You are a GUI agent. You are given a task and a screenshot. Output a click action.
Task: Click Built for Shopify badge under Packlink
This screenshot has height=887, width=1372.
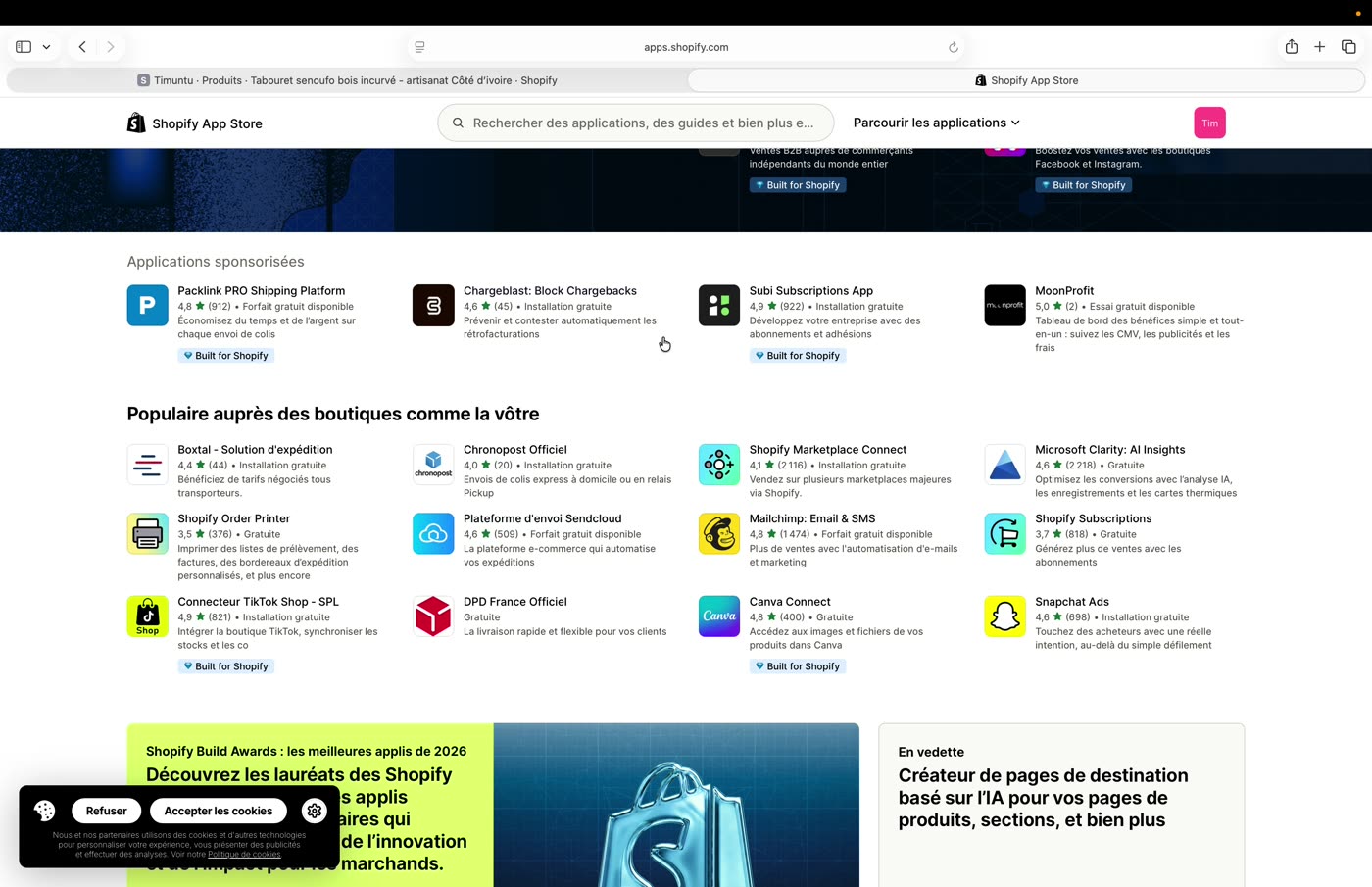pos(226,356)
